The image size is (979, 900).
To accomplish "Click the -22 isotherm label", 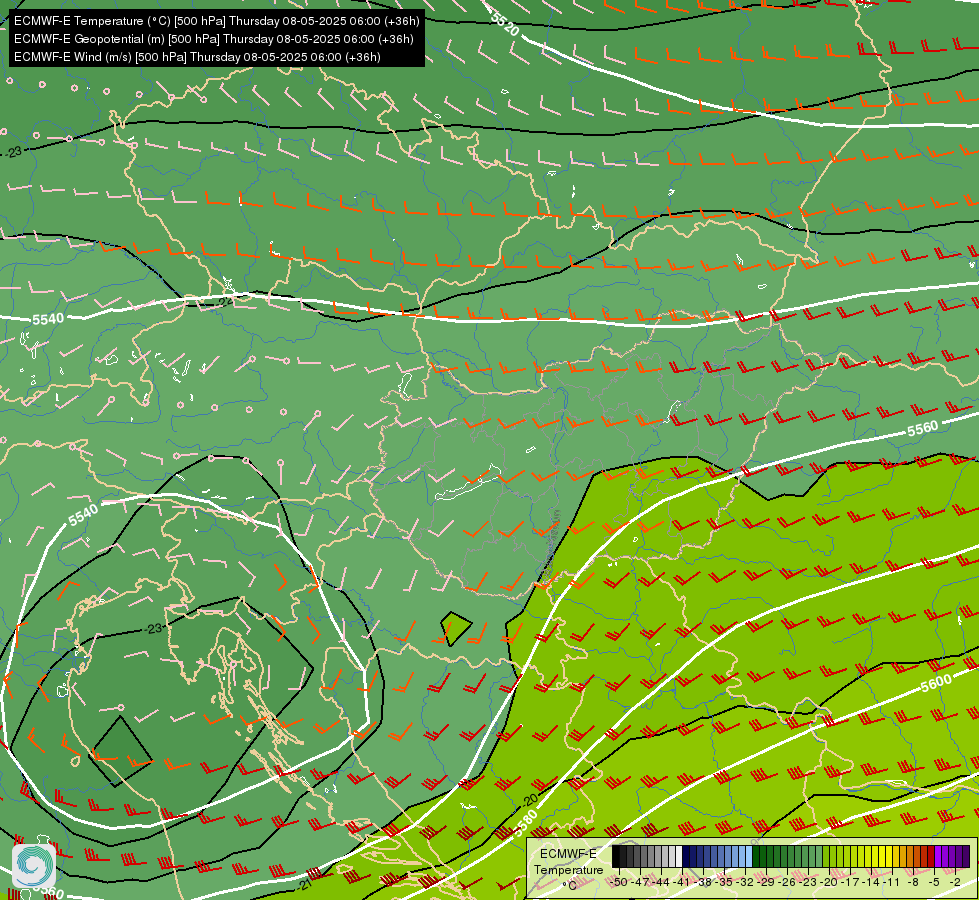I will (225, 302).
